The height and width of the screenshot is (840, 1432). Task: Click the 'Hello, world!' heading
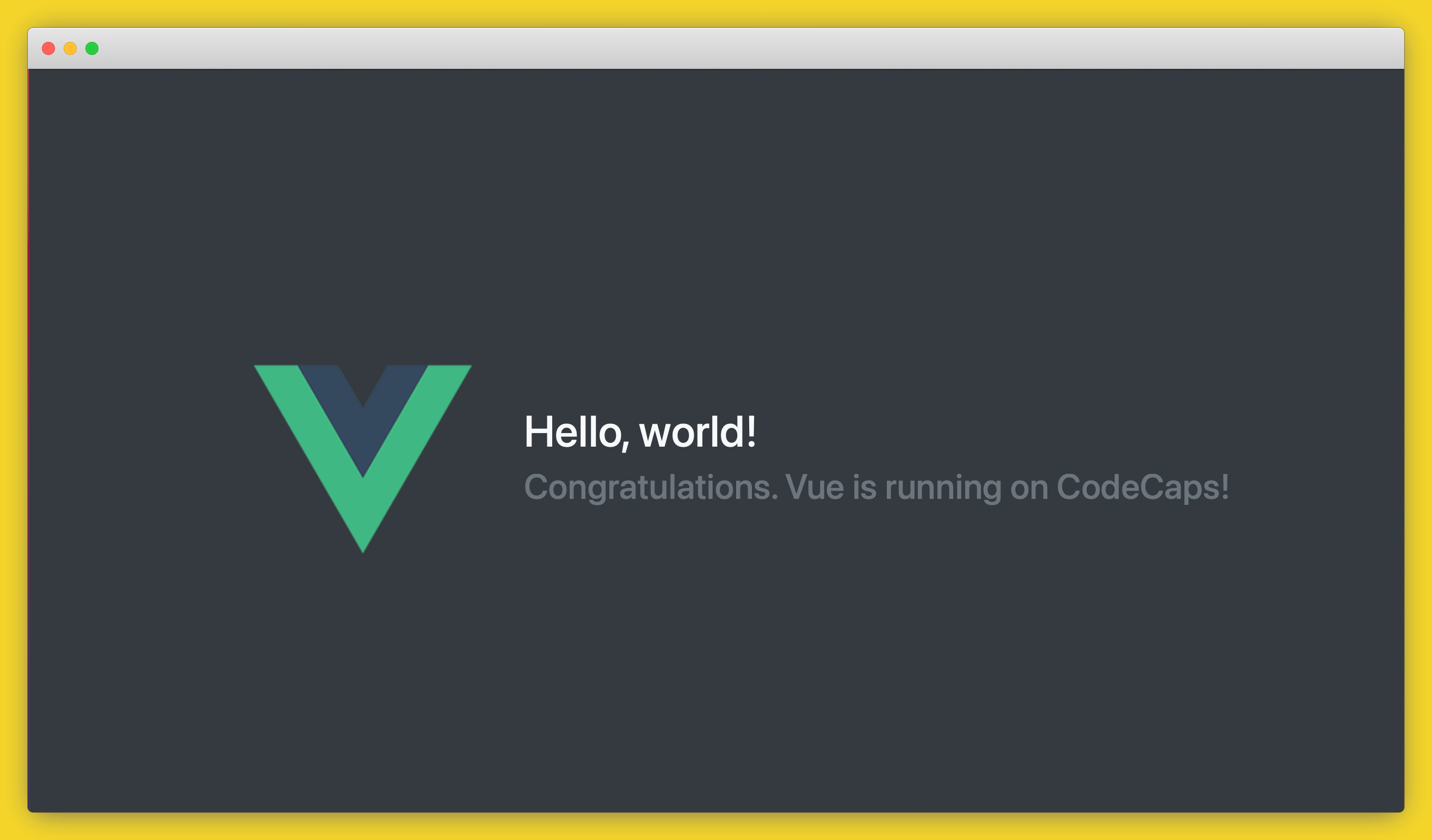tap(641, 432)
